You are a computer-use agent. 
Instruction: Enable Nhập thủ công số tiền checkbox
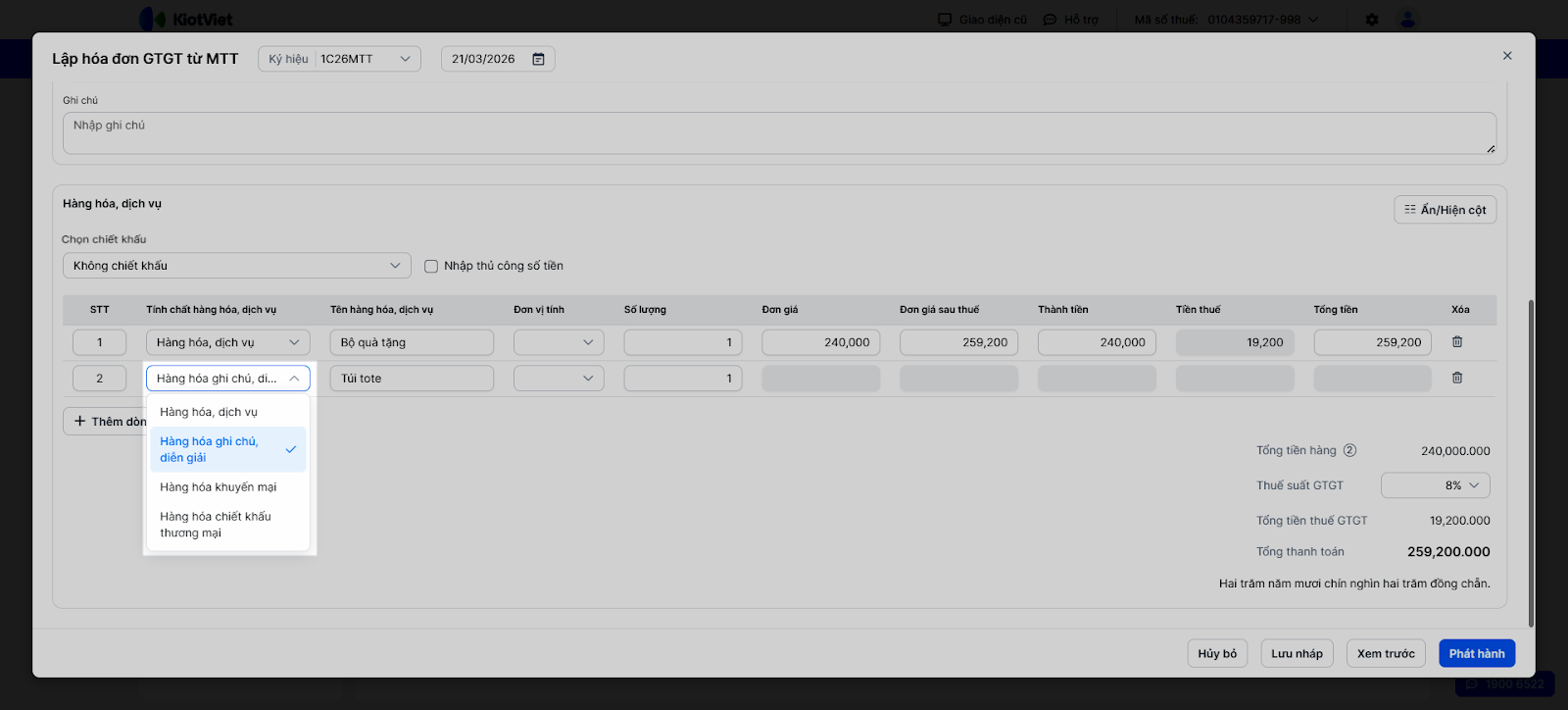click(x=431, y=266)
